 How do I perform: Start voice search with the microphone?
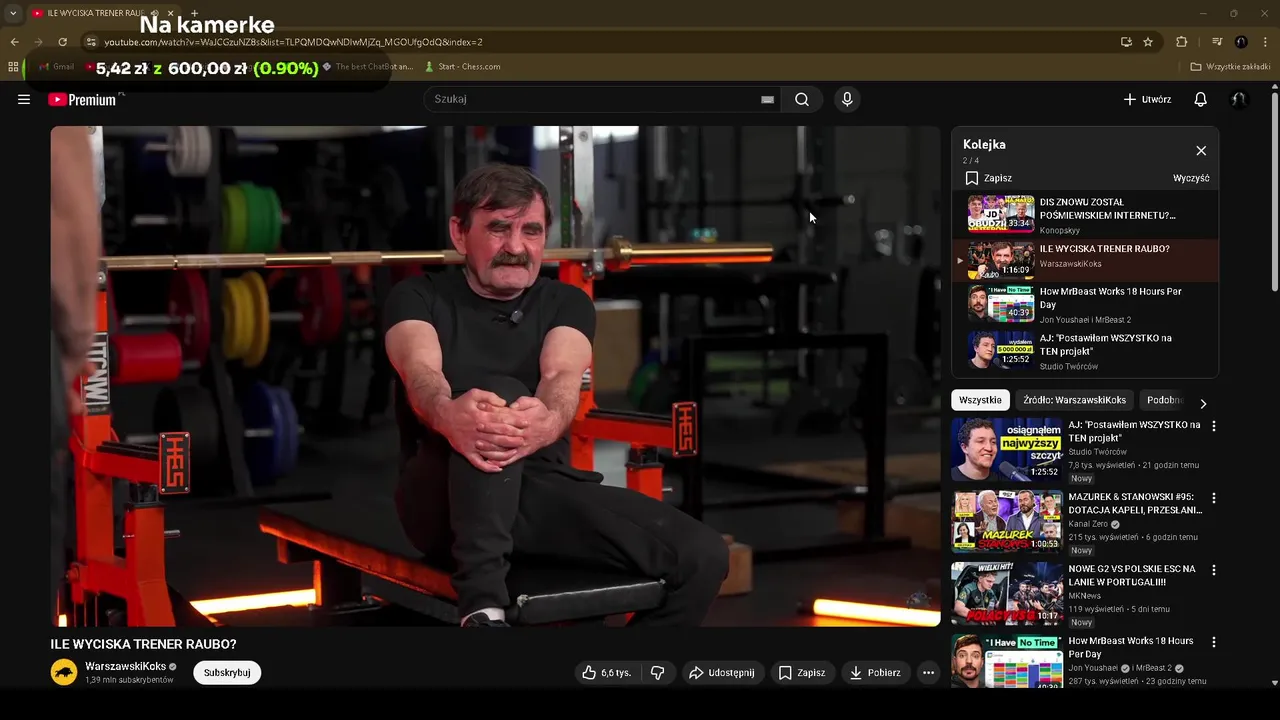847,99
